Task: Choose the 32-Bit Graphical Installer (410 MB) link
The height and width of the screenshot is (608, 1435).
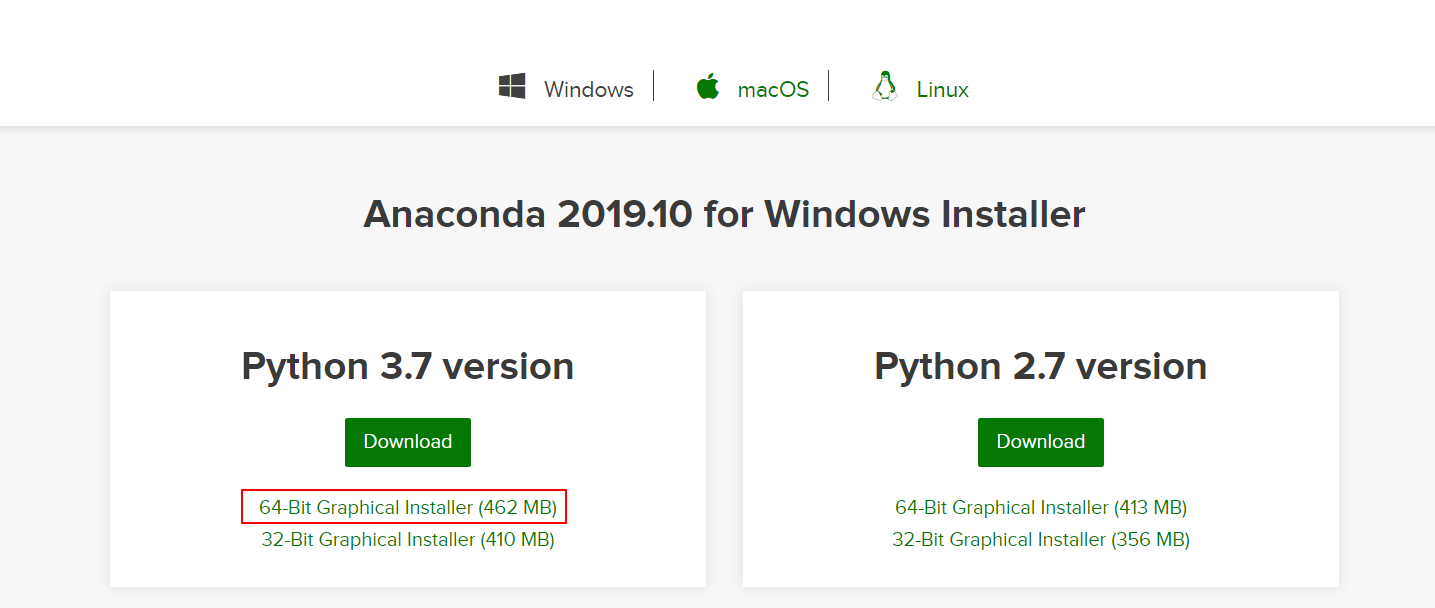Action: coord(407,540)
